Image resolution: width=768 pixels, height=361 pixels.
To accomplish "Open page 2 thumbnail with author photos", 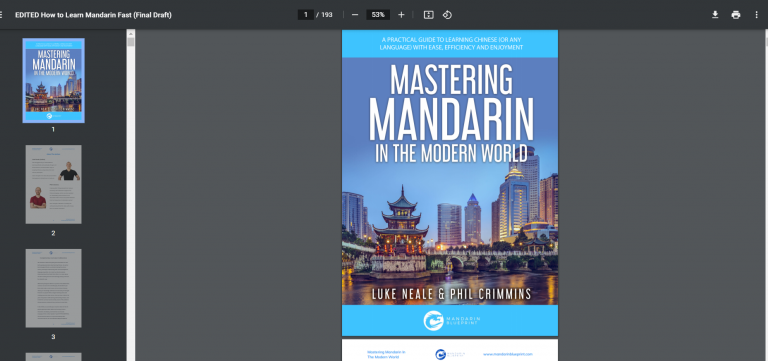I will coord(53,184).
